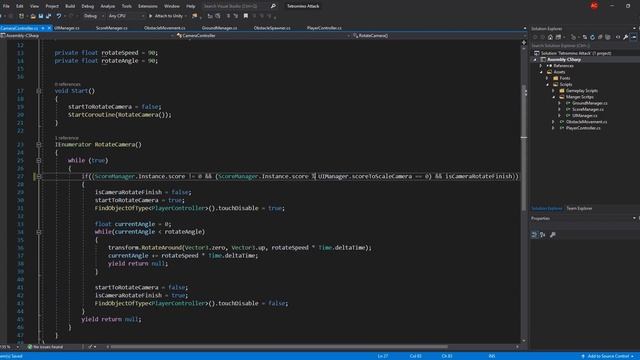640x360 pixels.
Task: Collapse the if ScoreManager block outline
Action: click(39, 176)
